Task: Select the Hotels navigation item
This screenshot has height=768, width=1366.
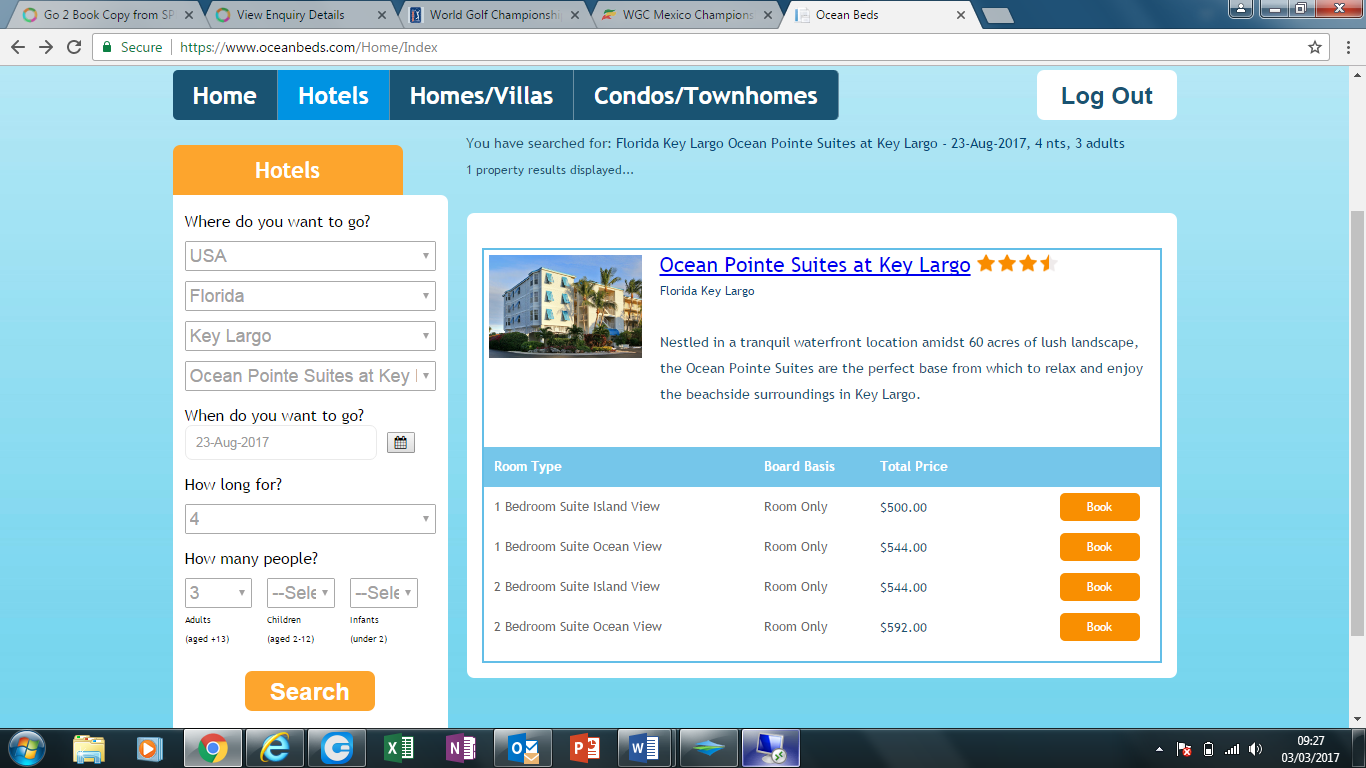Action: pyautogui.click(x=333, y=95)
